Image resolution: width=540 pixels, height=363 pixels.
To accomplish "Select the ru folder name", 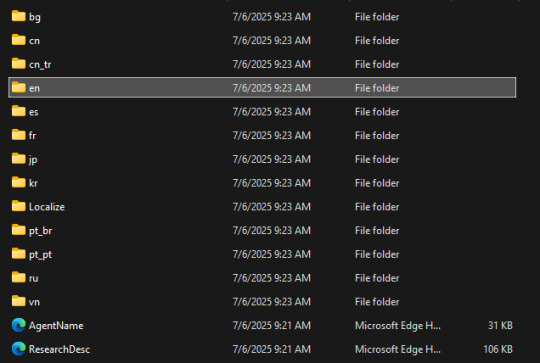I will pyautogui.click(x=34, y=278).
